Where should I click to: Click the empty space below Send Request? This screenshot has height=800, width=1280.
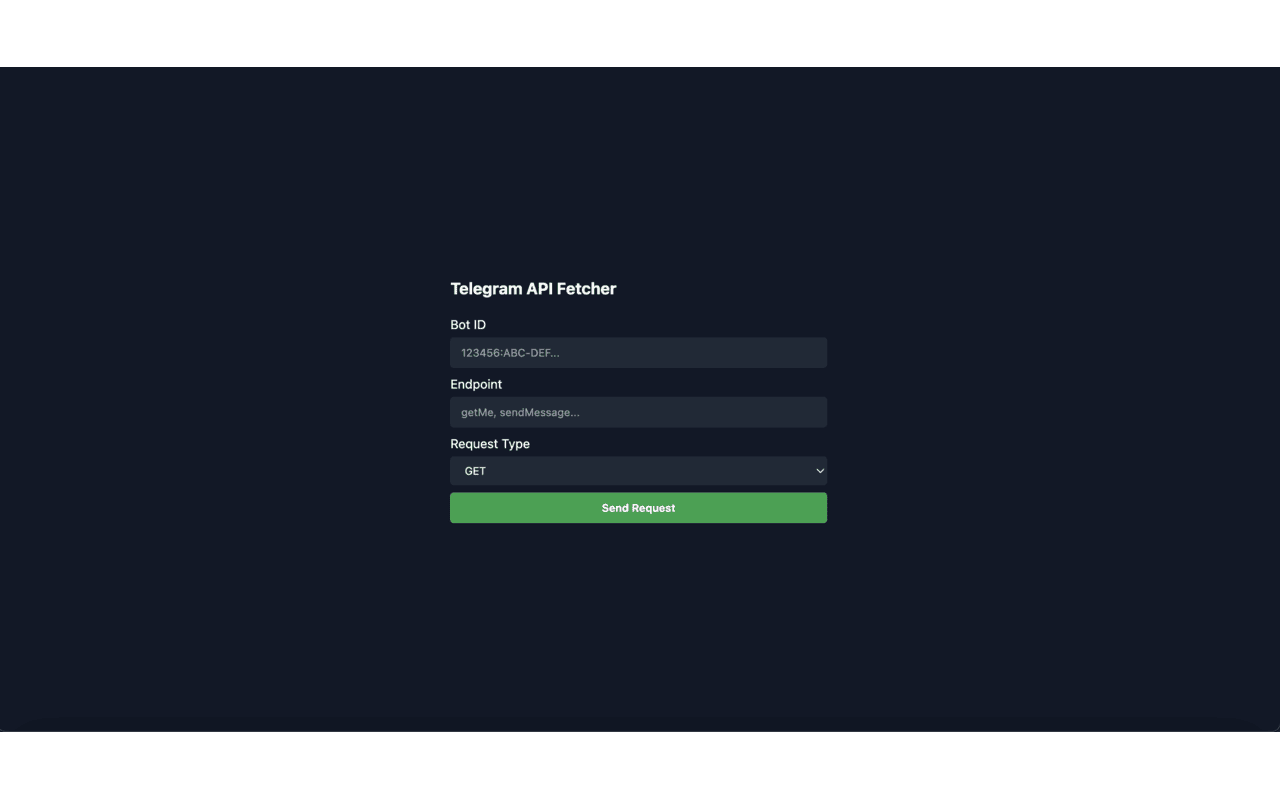(x=638, y=620)
